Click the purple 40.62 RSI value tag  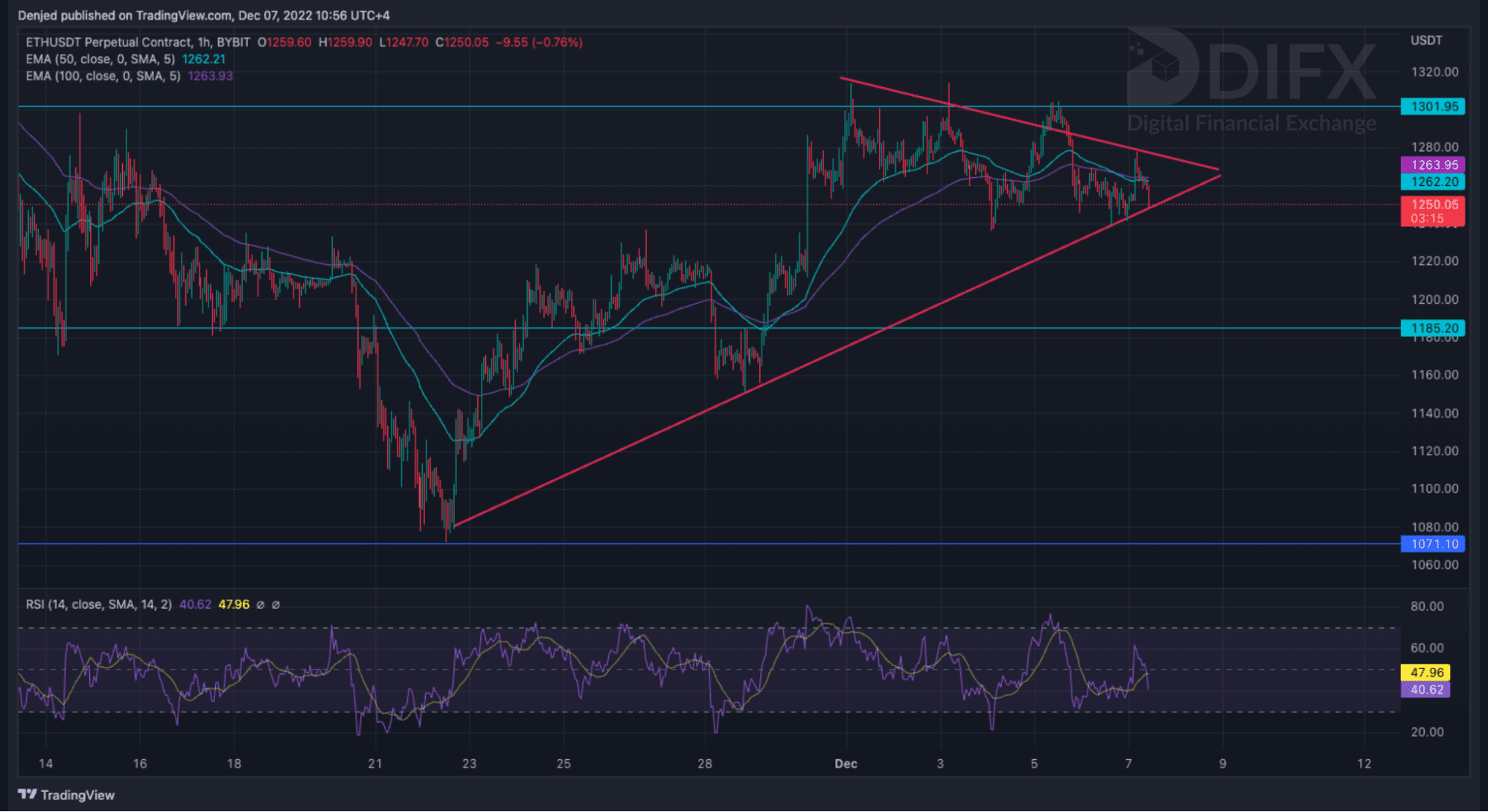point(1425,689)
